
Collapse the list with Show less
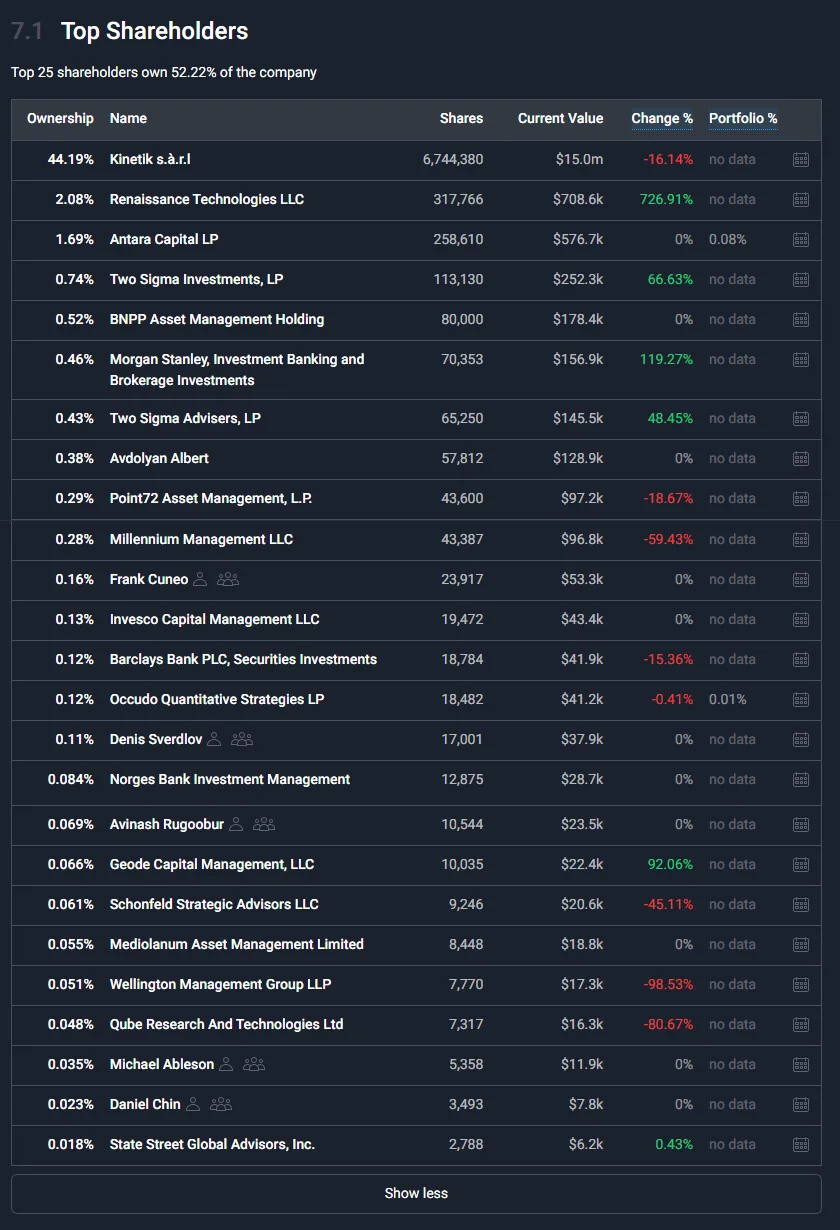pos(416,1193)
